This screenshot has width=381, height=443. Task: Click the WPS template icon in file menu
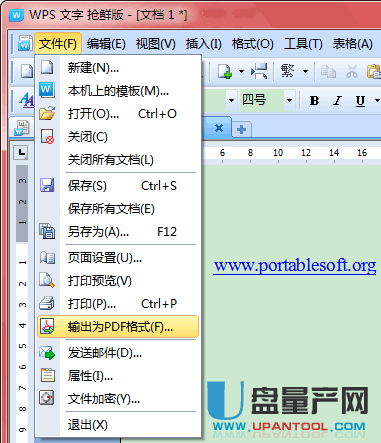tap(47, 90)
